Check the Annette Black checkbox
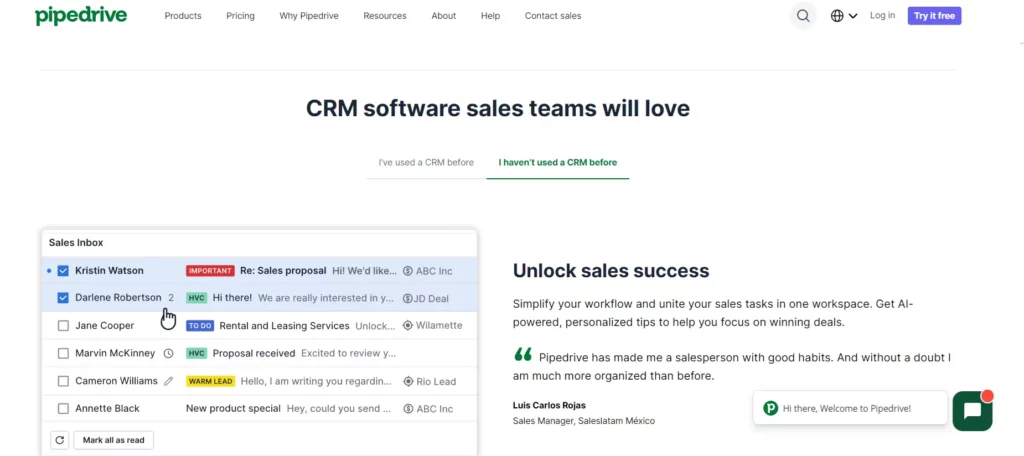The height and width of the screenshot is (456, 1024). pyautogui.click(x=63, y=408)
